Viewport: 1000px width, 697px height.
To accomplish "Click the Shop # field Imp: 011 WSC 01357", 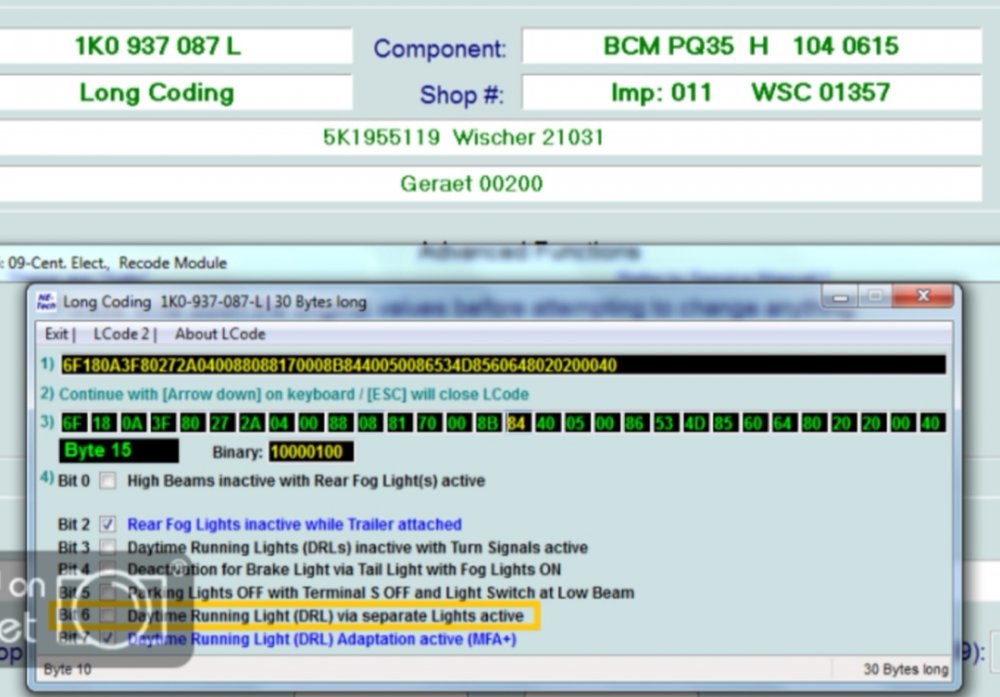I will tap(752, 92).
